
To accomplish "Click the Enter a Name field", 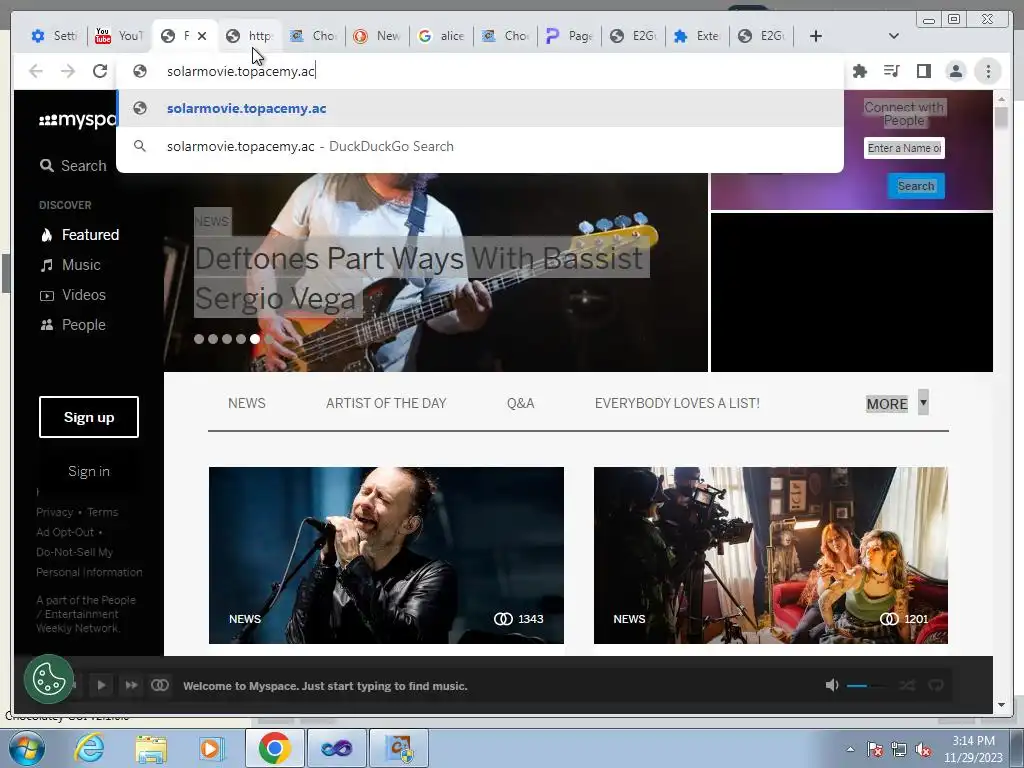I will click(x=904, y=148).
